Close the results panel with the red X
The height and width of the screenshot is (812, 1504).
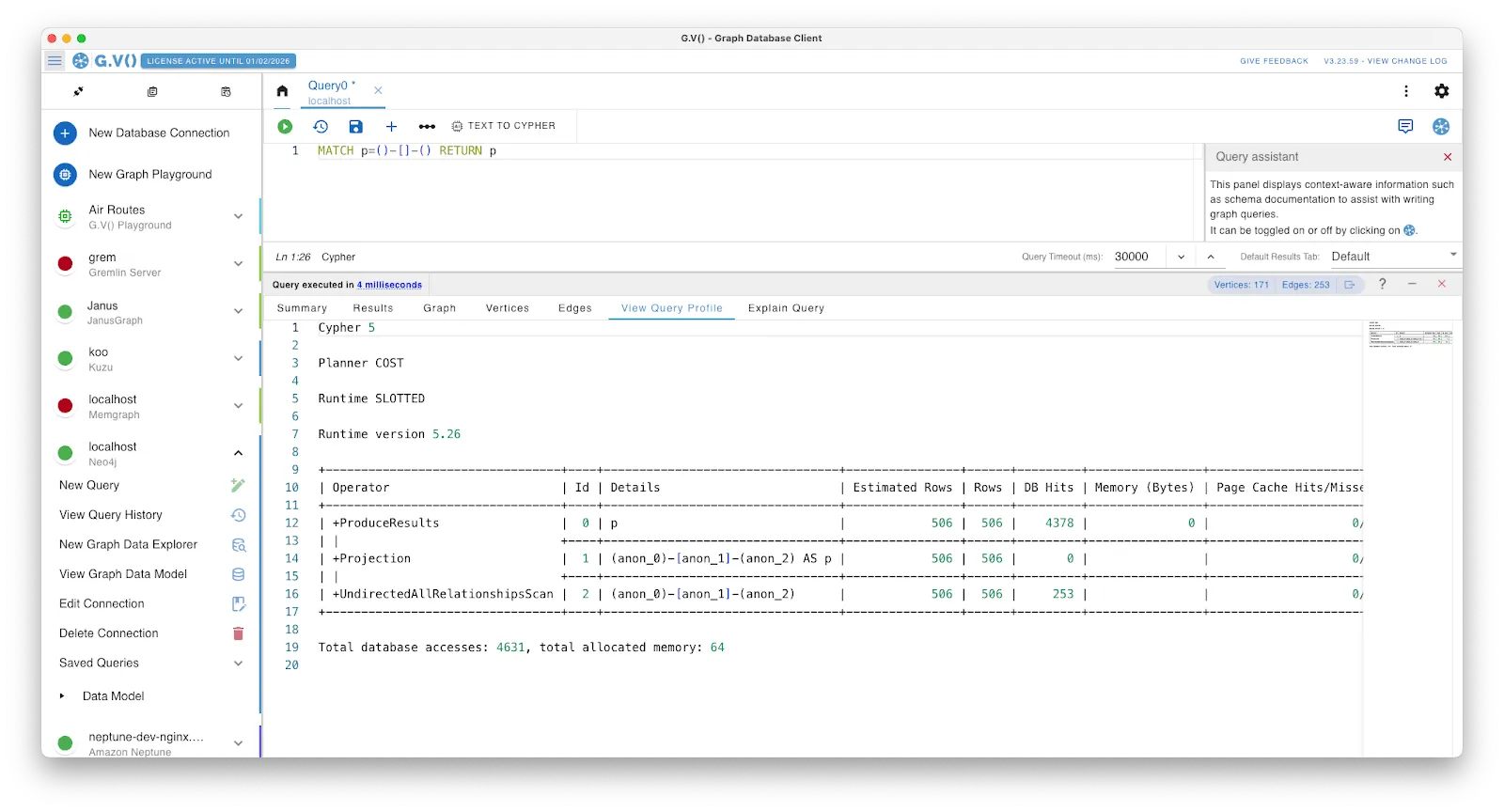click(1442, 284)
